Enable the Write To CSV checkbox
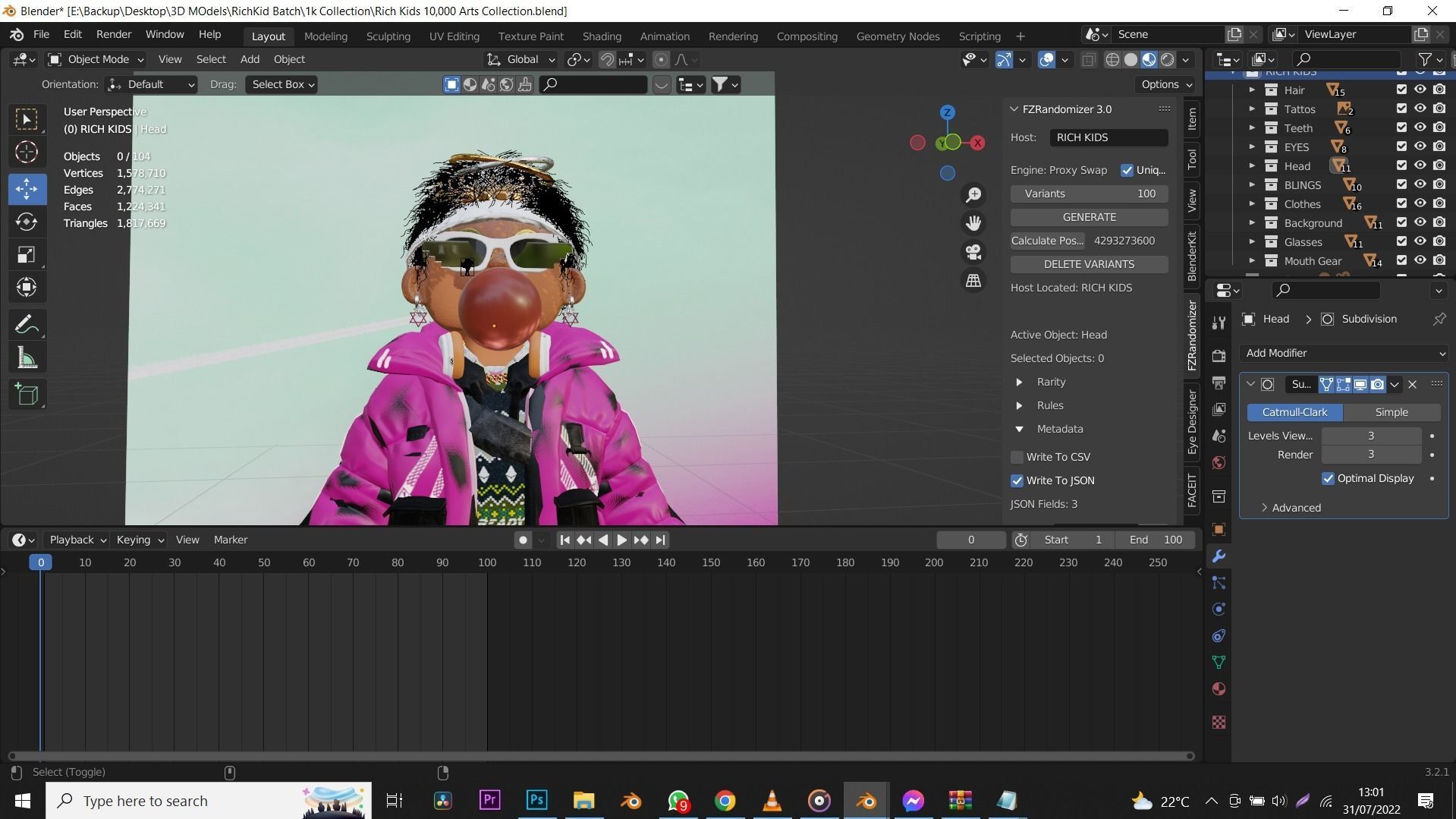The image size is (1456, 819). (x=1017, y=457)
